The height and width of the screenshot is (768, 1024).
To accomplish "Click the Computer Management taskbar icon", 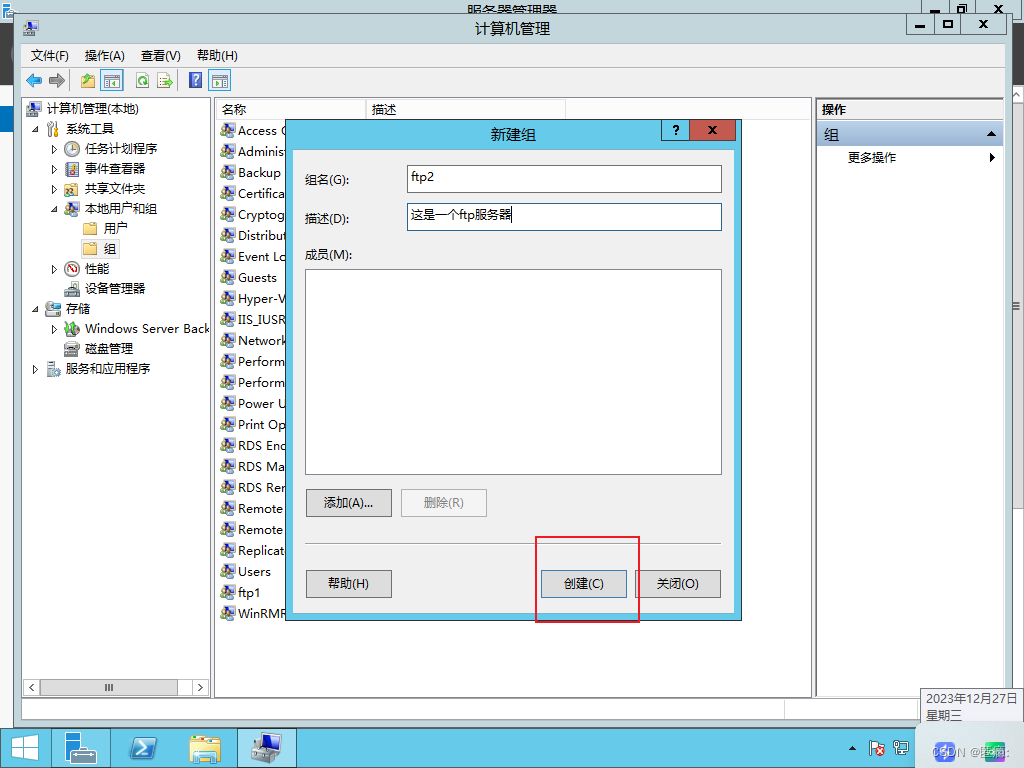I will (x=266, y=748).
